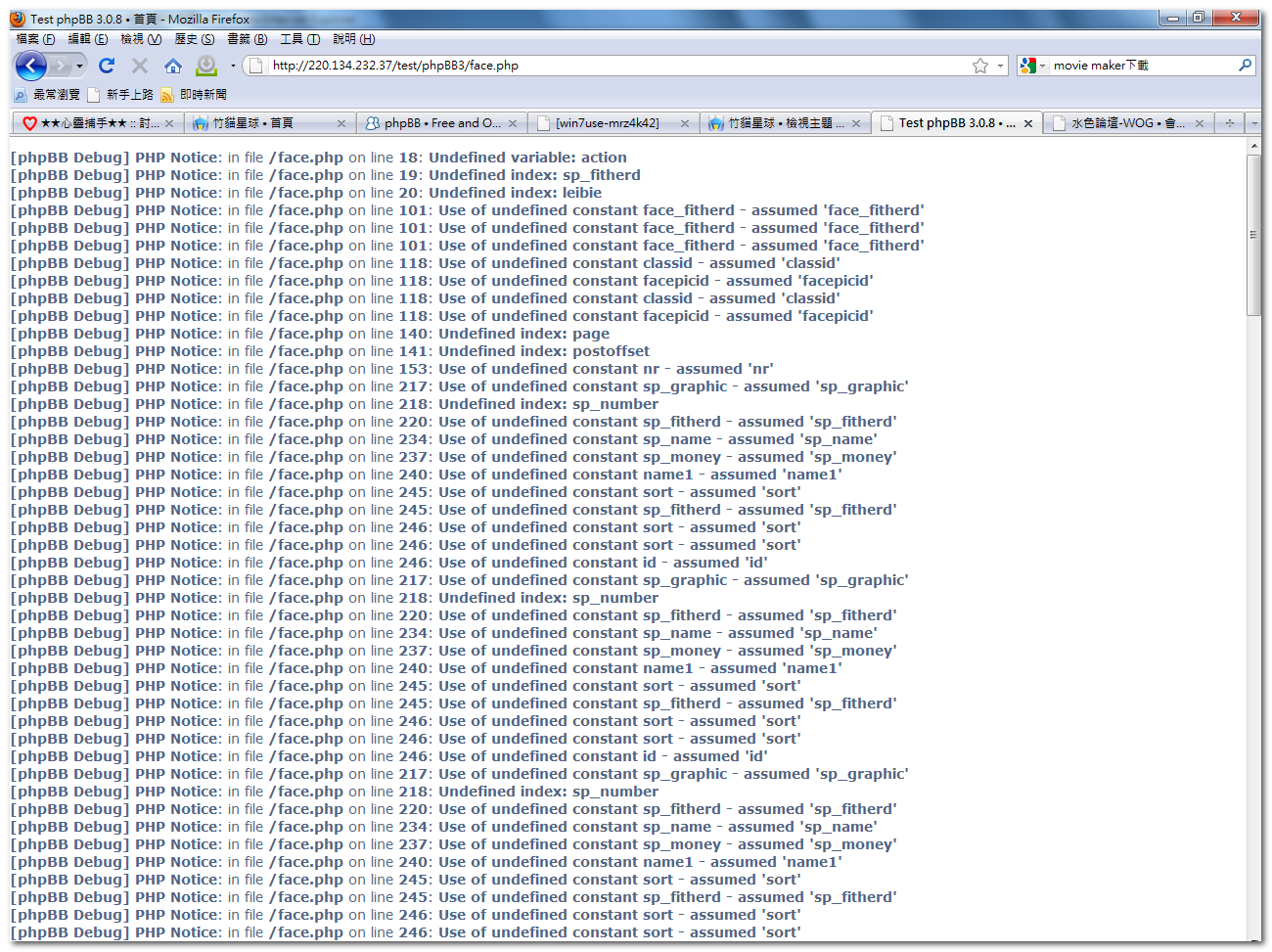The height and width of the screenshot is (952, 1272).
Task: Open the list all tabs dropdown
Action: (x=1254, y=123)
